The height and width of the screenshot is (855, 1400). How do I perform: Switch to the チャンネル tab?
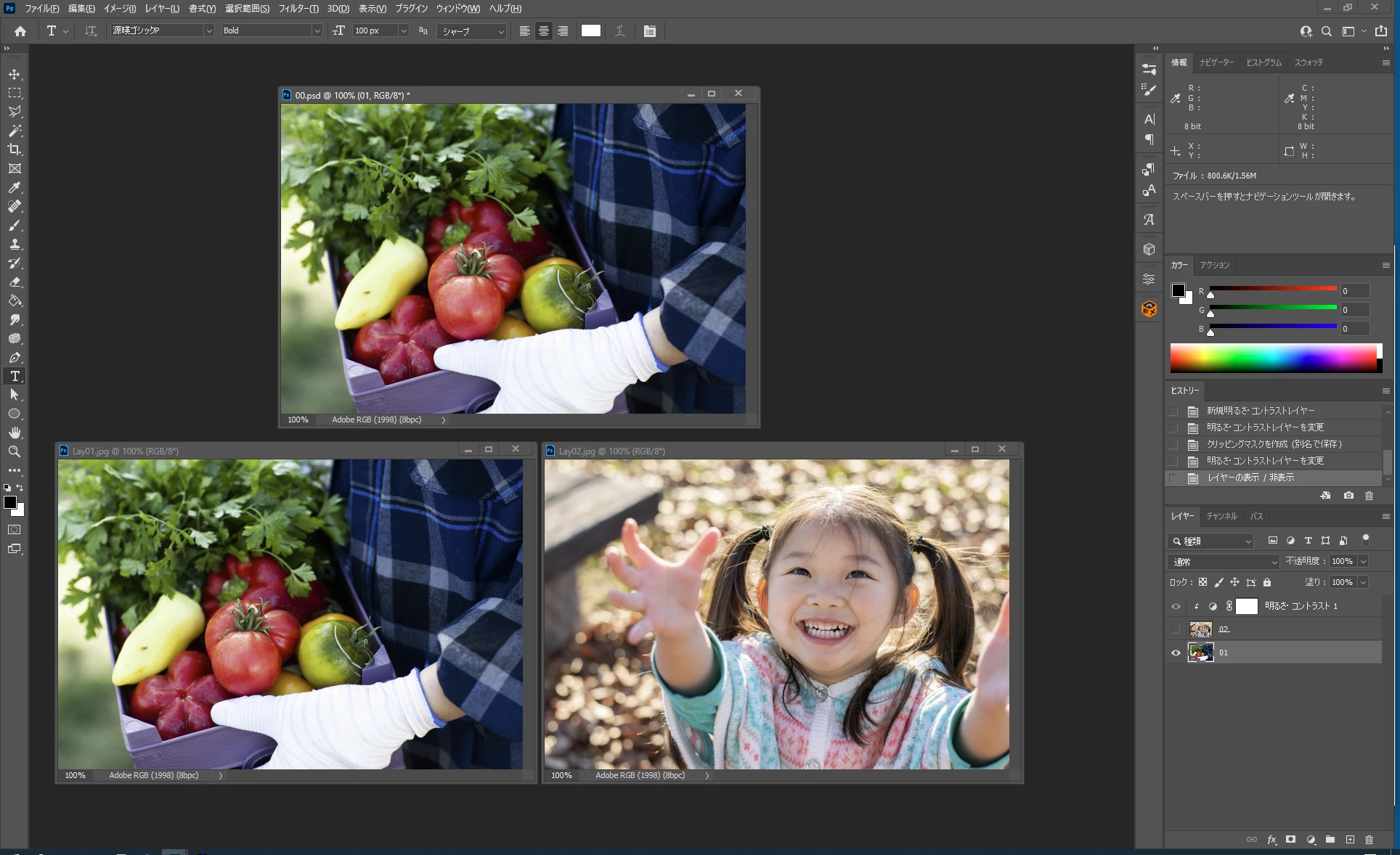click(x=1221, y=516)
